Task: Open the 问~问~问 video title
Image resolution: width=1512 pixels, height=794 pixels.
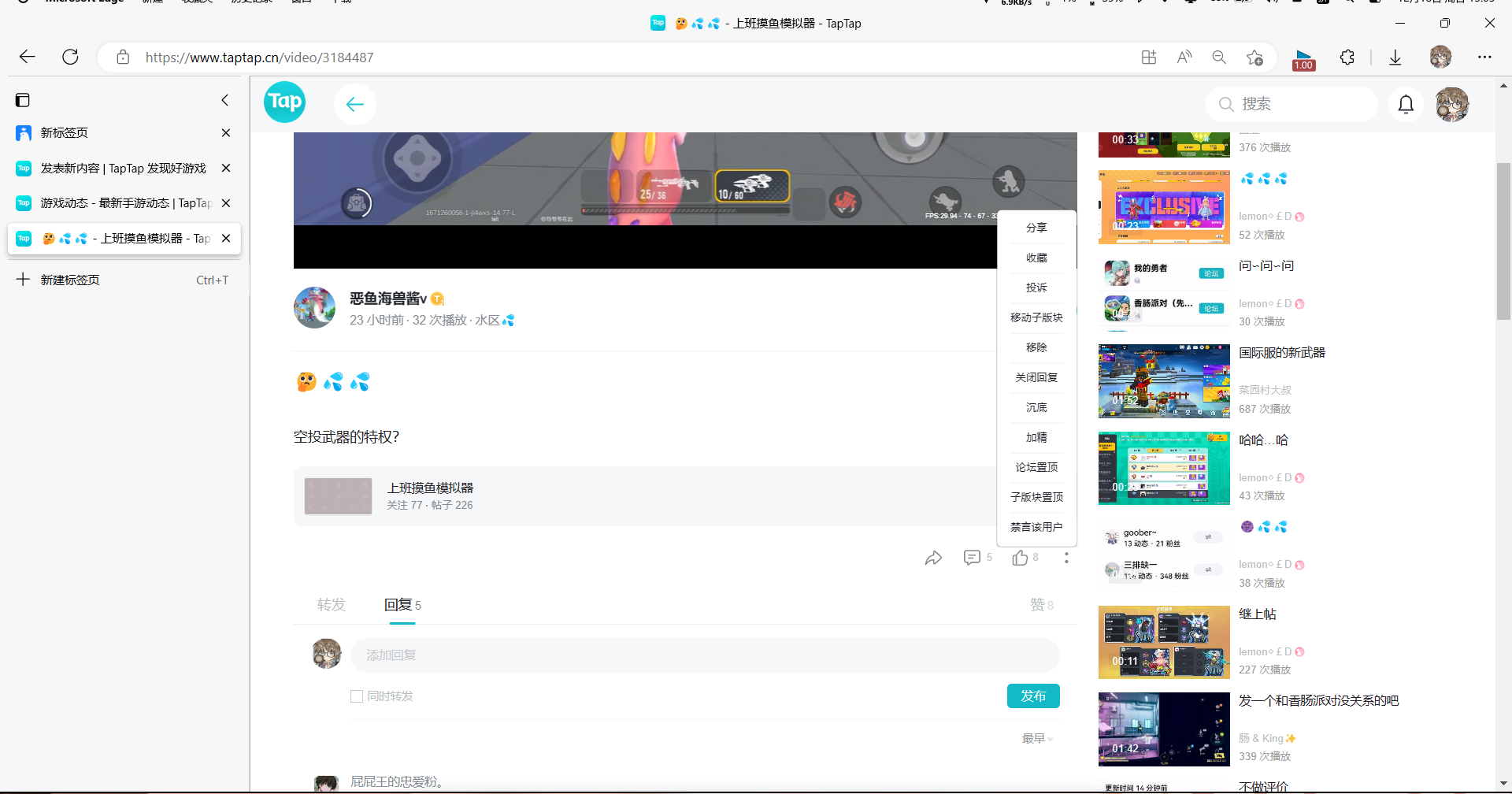Action: pyautogui.click(x=1266, y=266)
